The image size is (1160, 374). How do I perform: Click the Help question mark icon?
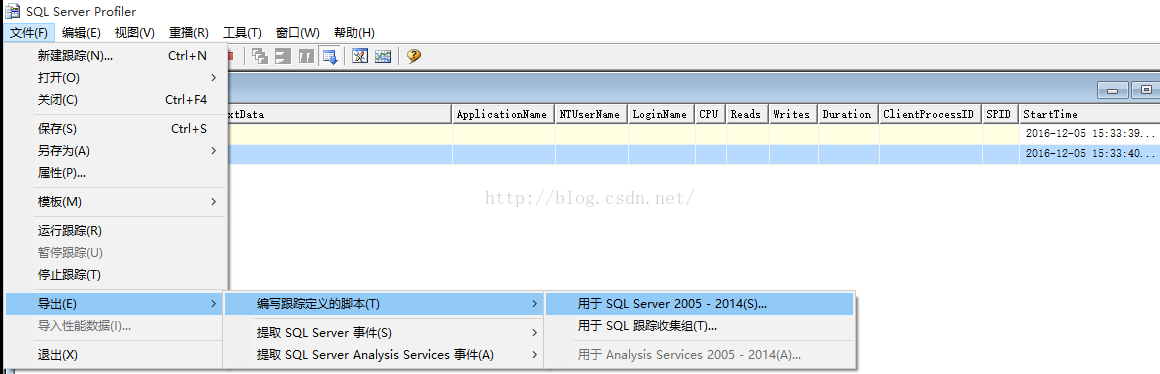(414, 56)
